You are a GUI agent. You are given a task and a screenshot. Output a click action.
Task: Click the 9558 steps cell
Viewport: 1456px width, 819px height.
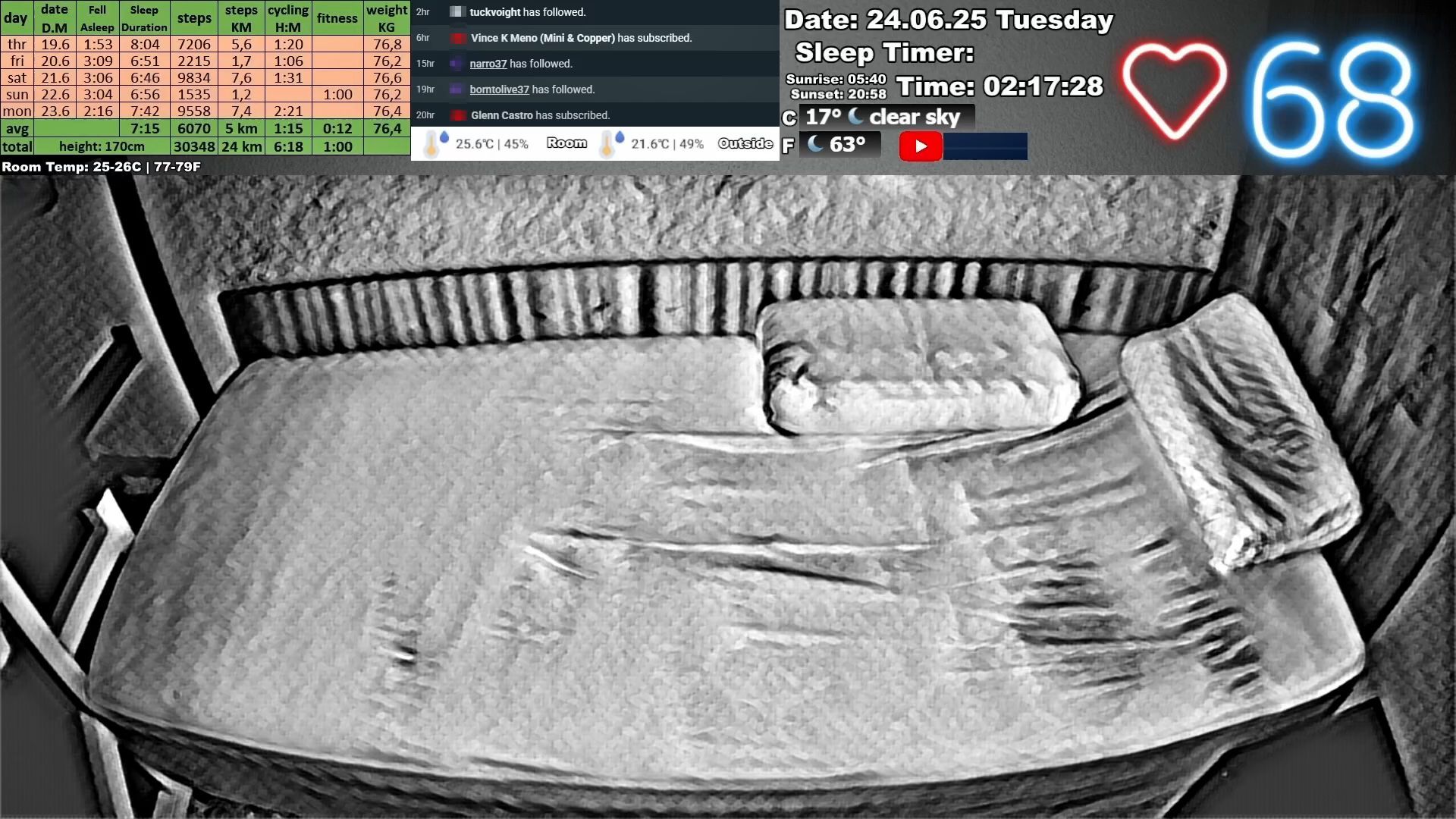[194, 111]
